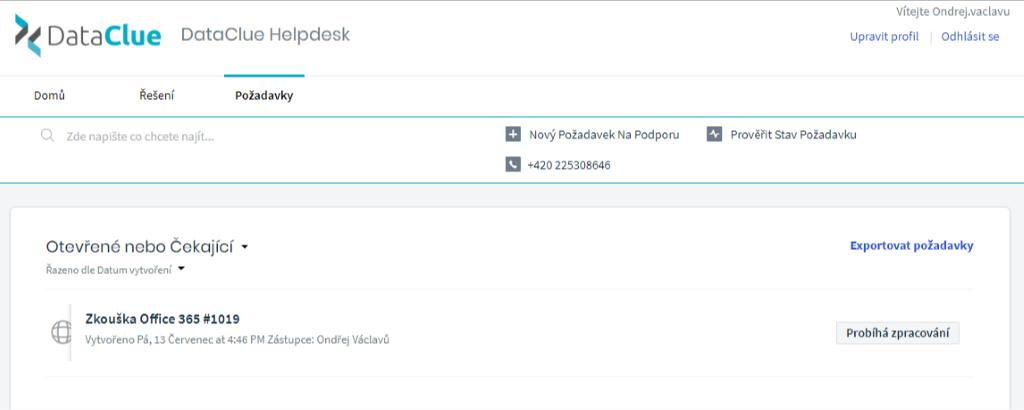The width and height of the screenshot is (1024, 410).
Task: Open Prověřit Stav Požadavku
Action: pyautogui.click(x=793, y=135)
